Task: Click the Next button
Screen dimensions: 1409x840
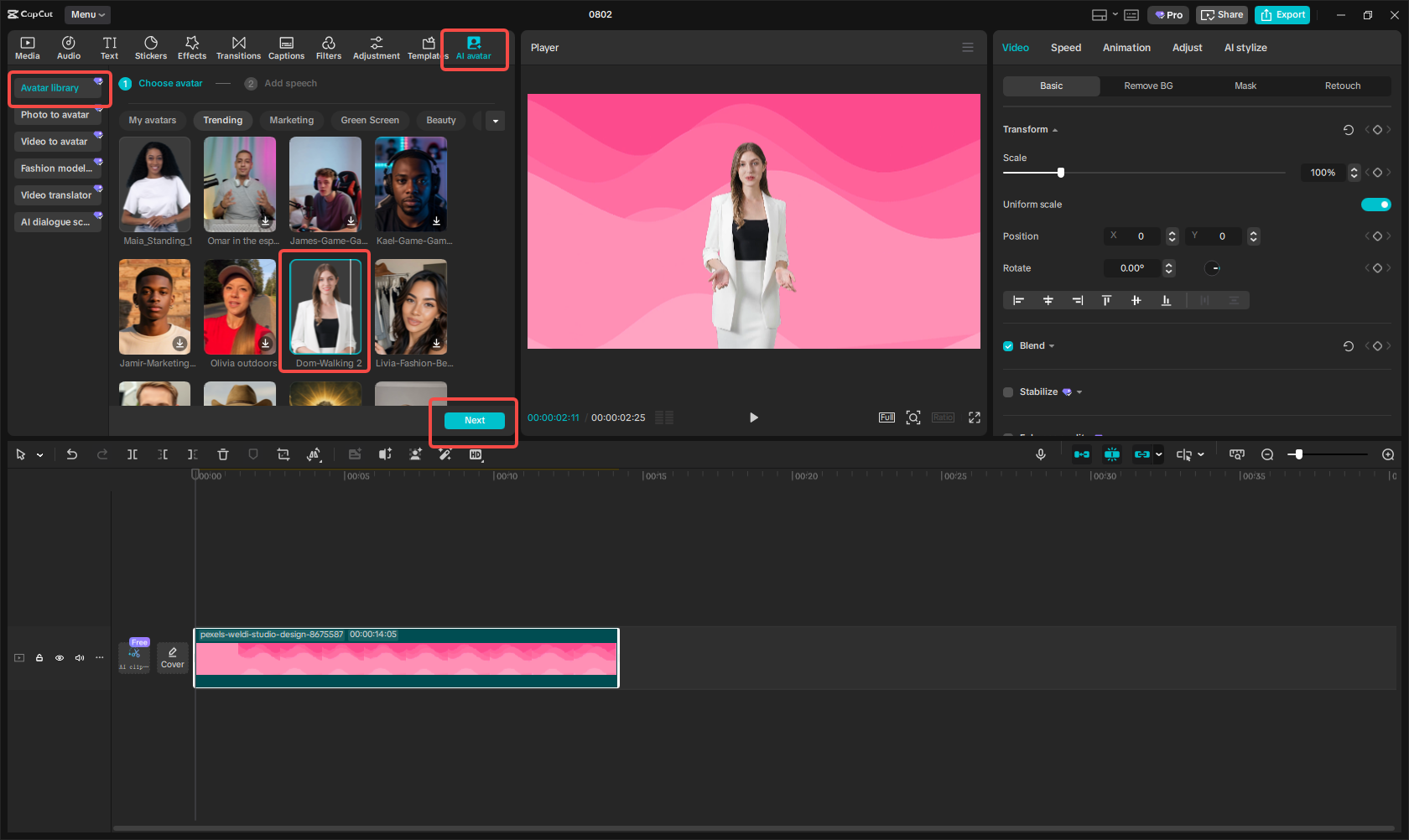Action: (x=474, y=420)
